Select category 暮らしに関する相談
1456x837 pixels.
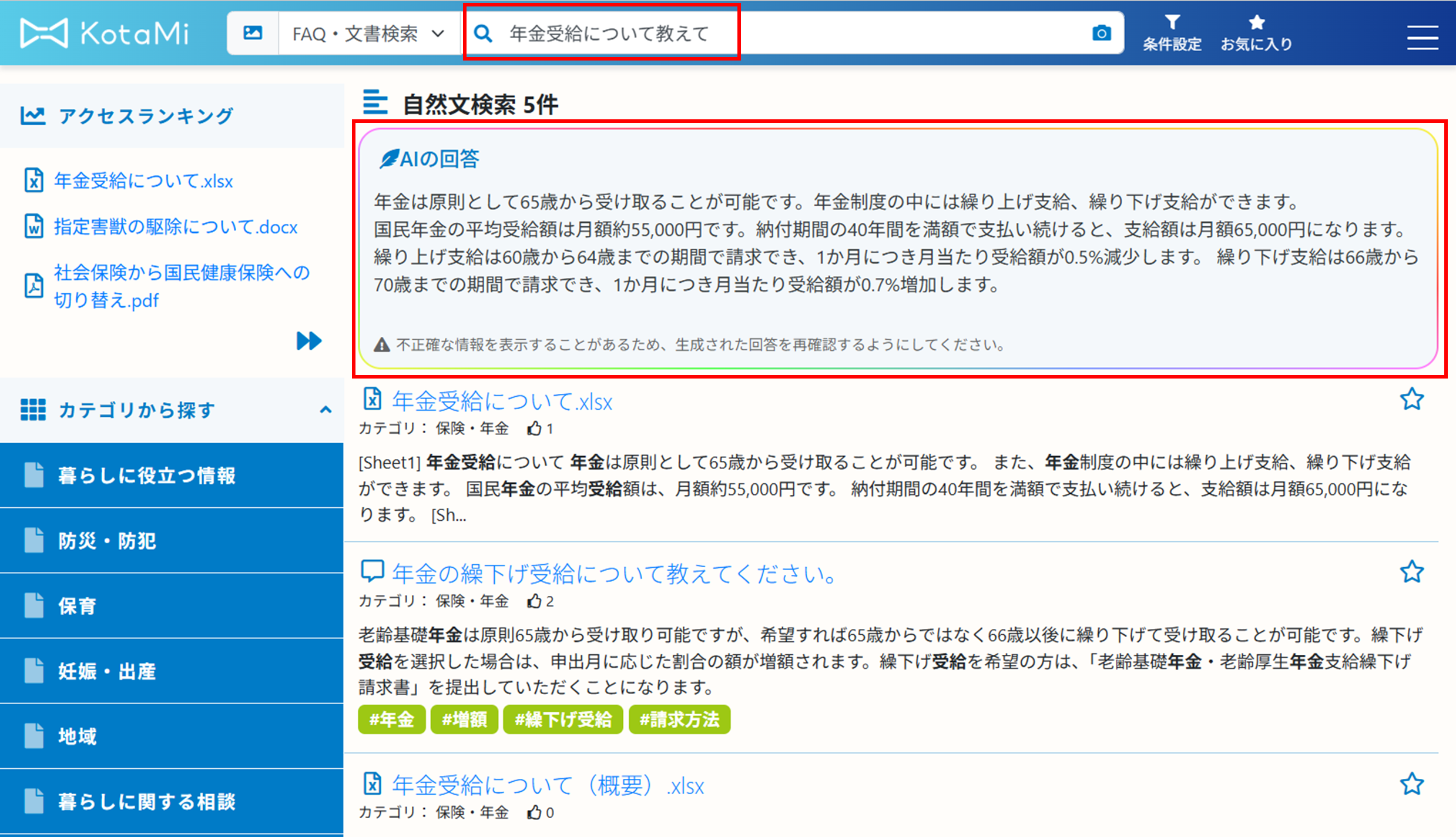point(172,801)
